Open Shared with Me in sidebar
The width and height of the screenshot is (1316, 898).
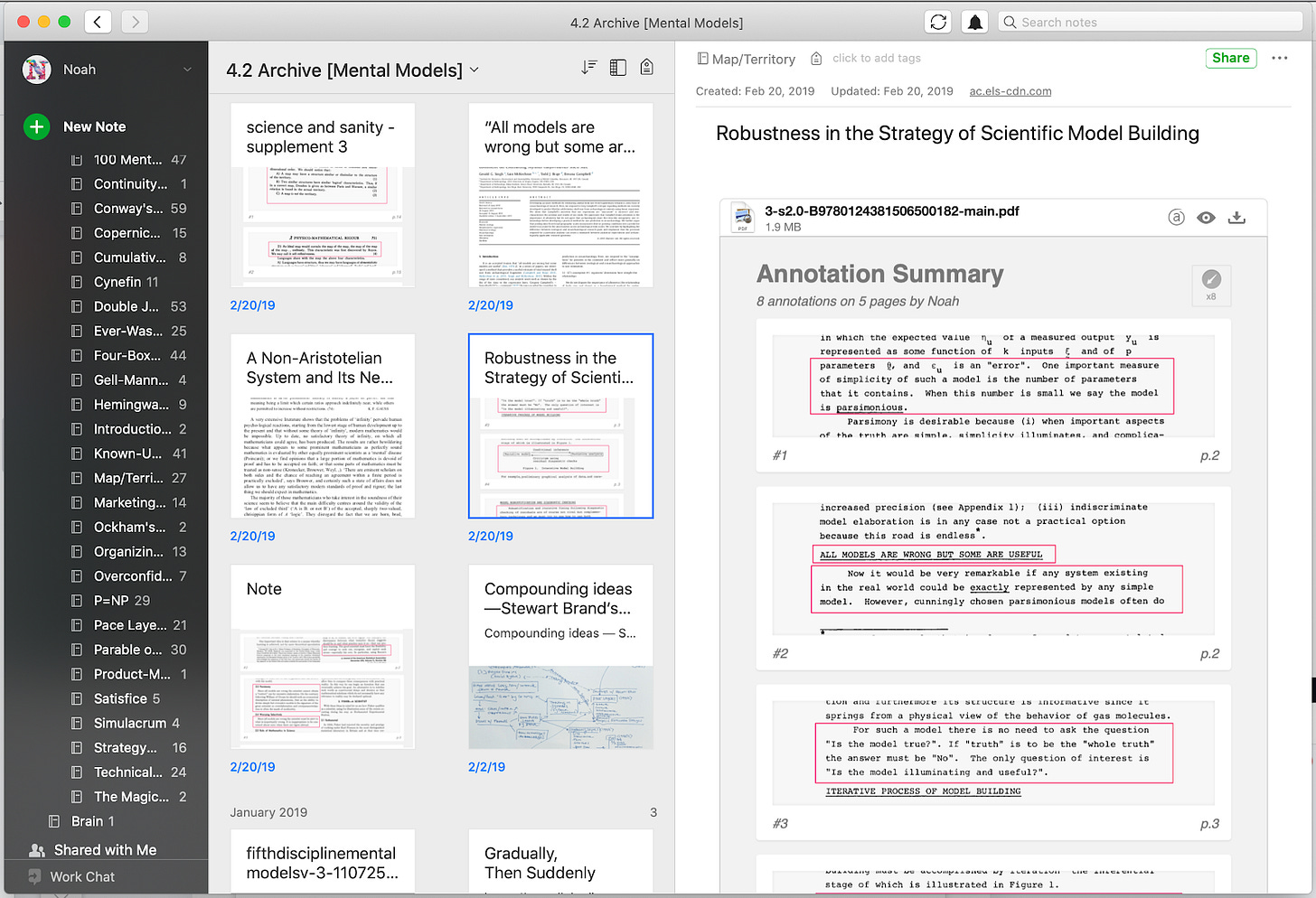click(93, 850)
